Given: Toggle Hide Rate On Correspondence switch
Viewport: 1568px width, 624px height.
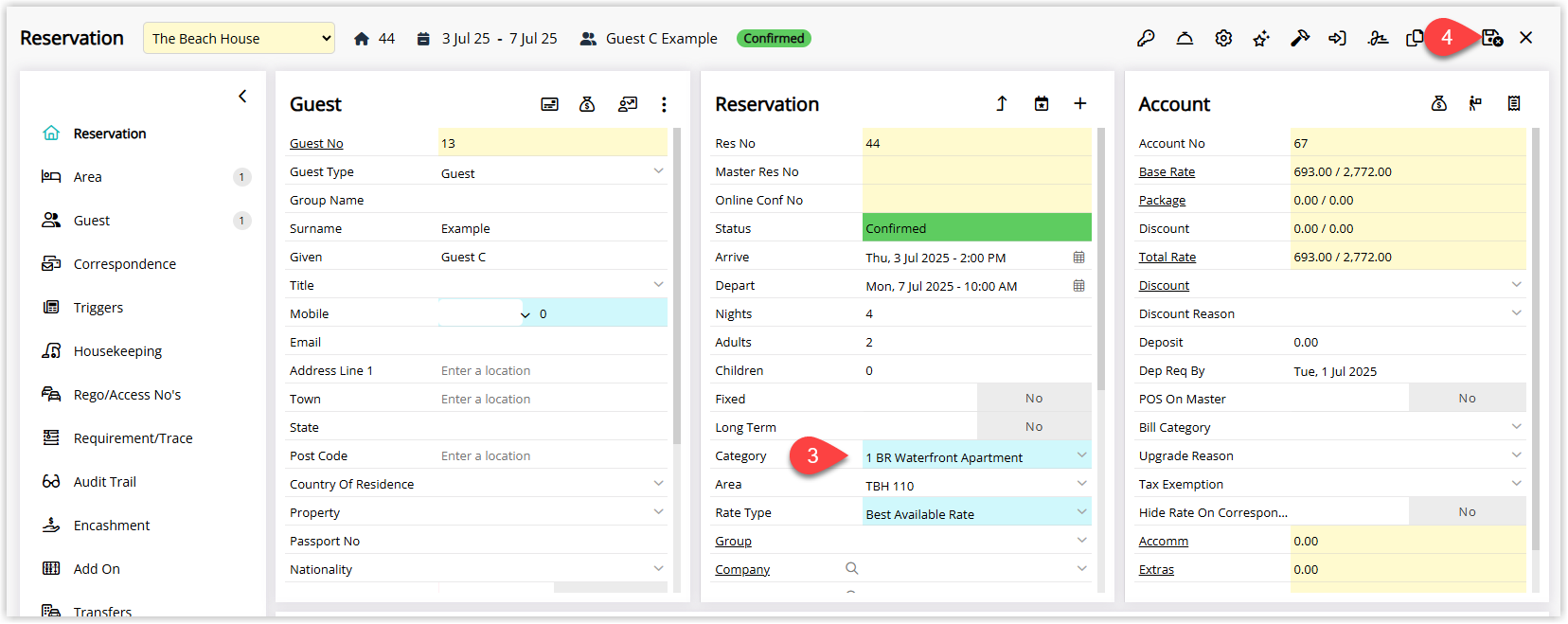Looking at the screenshot, I should coord(1467,512).
